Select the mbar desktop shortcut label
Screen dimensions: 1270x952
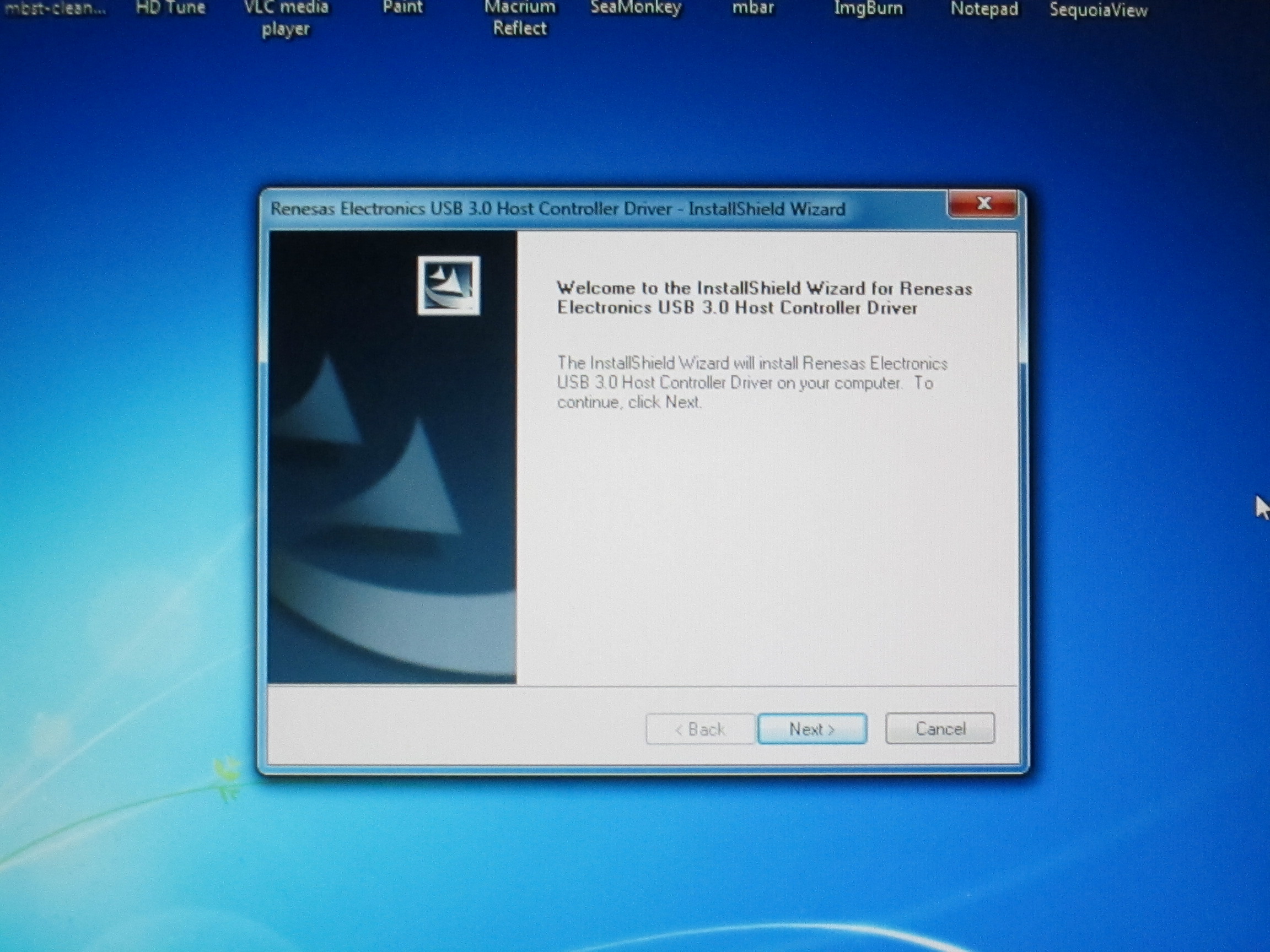point(753,8)
